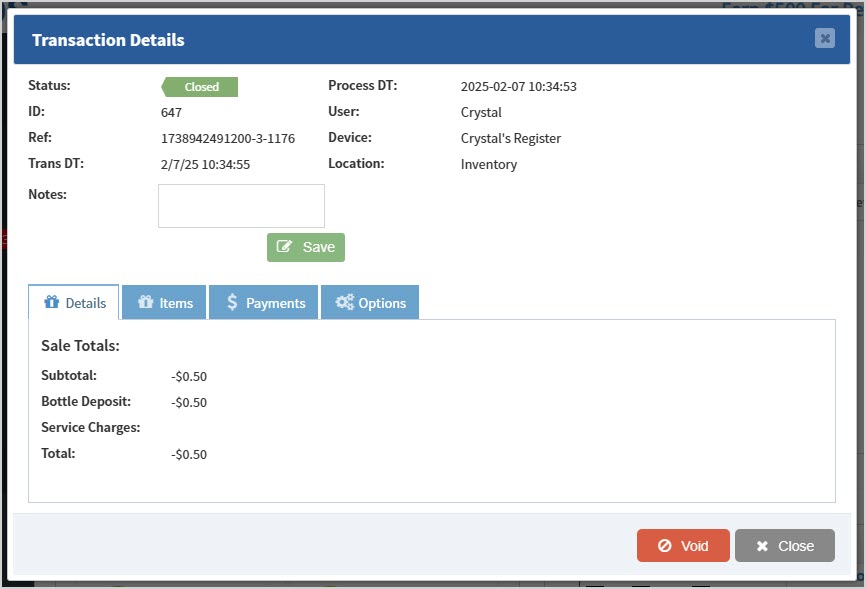Click the X icon in the modal header
The image size is (866, 589).
825,39
